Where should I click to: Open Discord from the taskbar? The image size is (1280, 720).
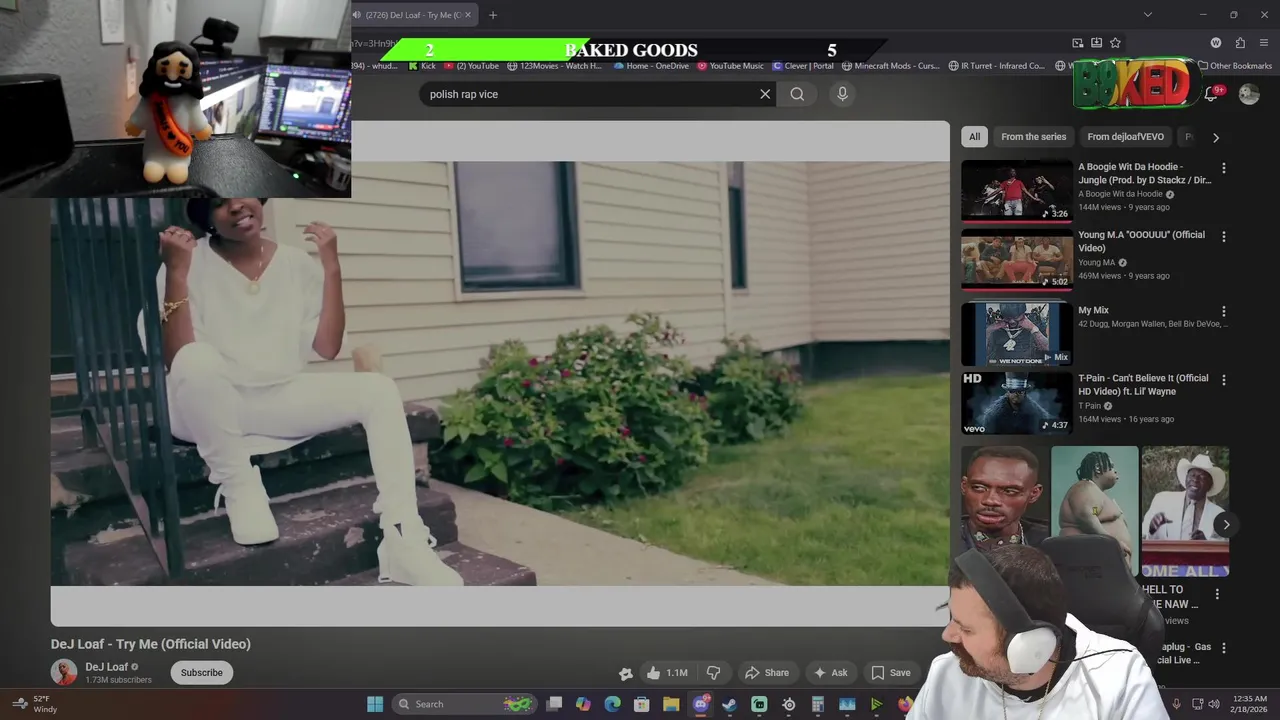click(700, 704)
